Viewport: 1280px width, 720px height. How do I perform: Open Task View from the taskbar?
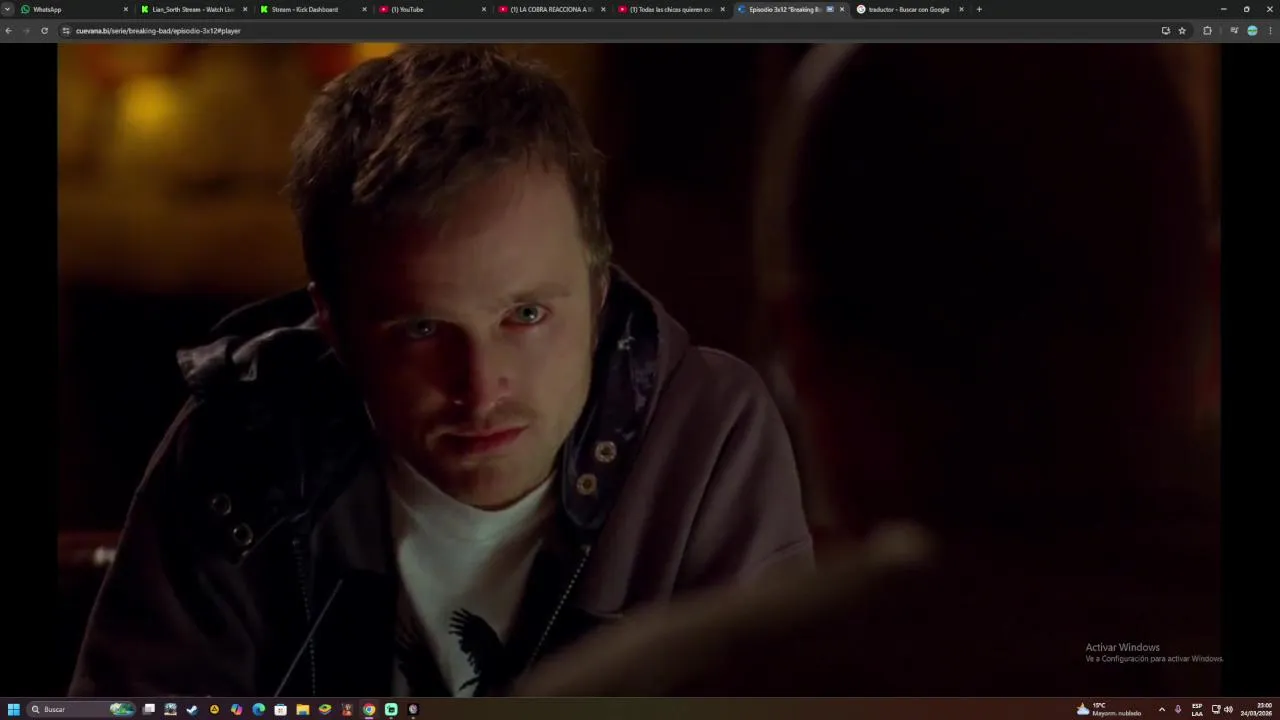point(149,709)
